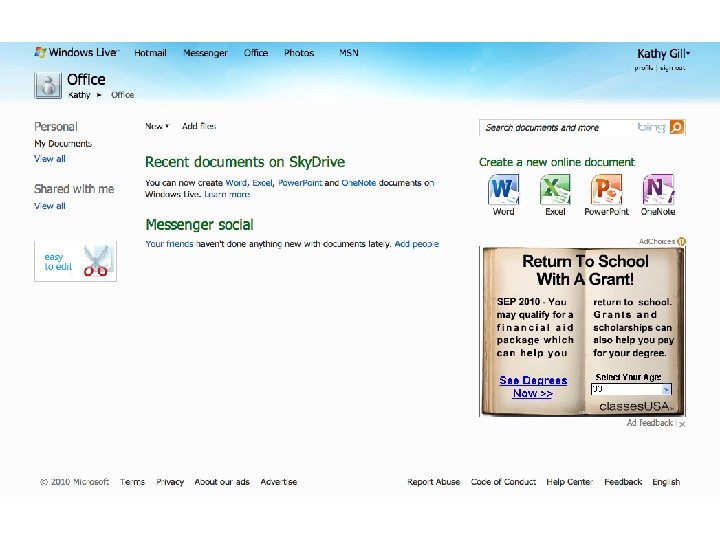The height and width of the screenshot is (540, 720).
Task: Select Office in the top navigation bar
Action: [256, 53]
